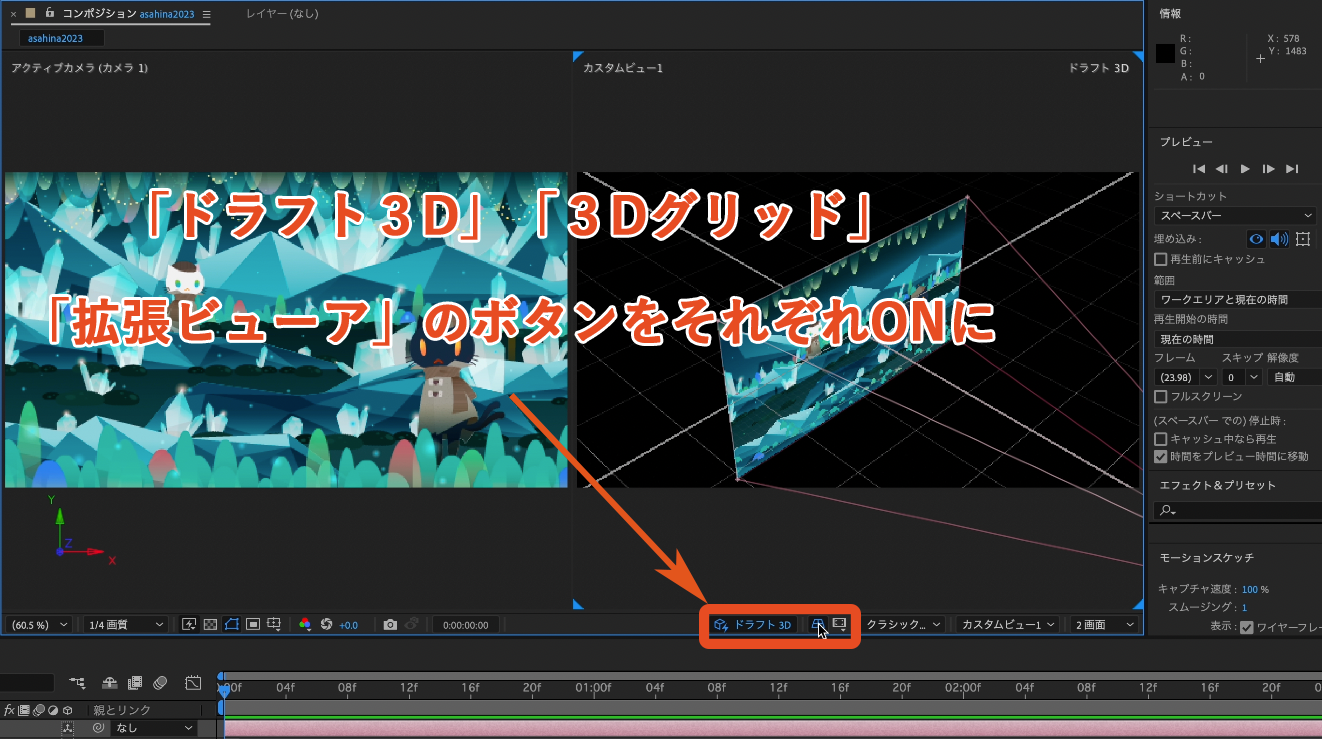Click parent pick whip spiral icon
Screen dimensions: 1322x739
click(97, 729)
